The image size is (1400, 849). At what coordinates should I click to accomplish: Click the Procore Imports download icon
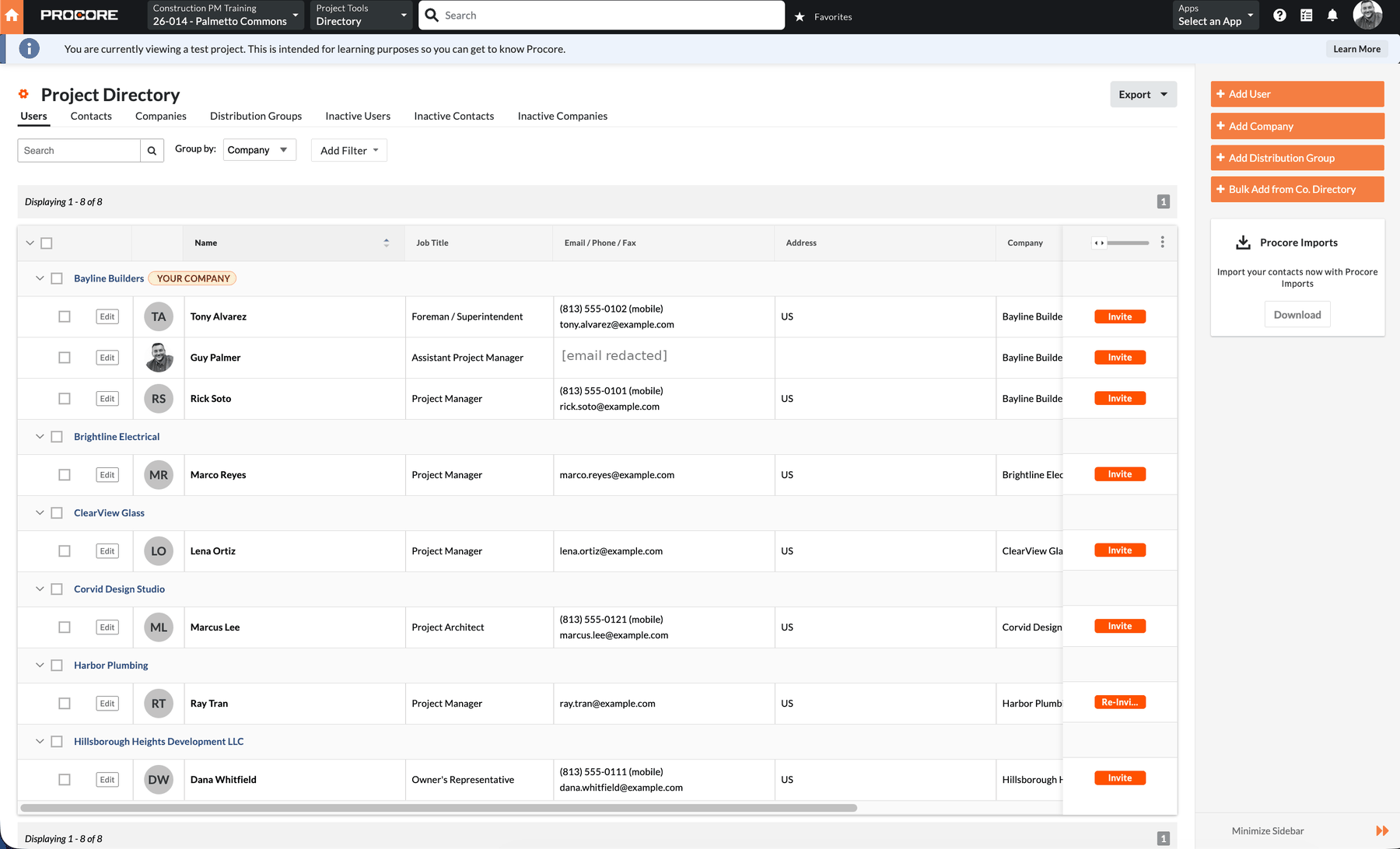coord(1243,243)
